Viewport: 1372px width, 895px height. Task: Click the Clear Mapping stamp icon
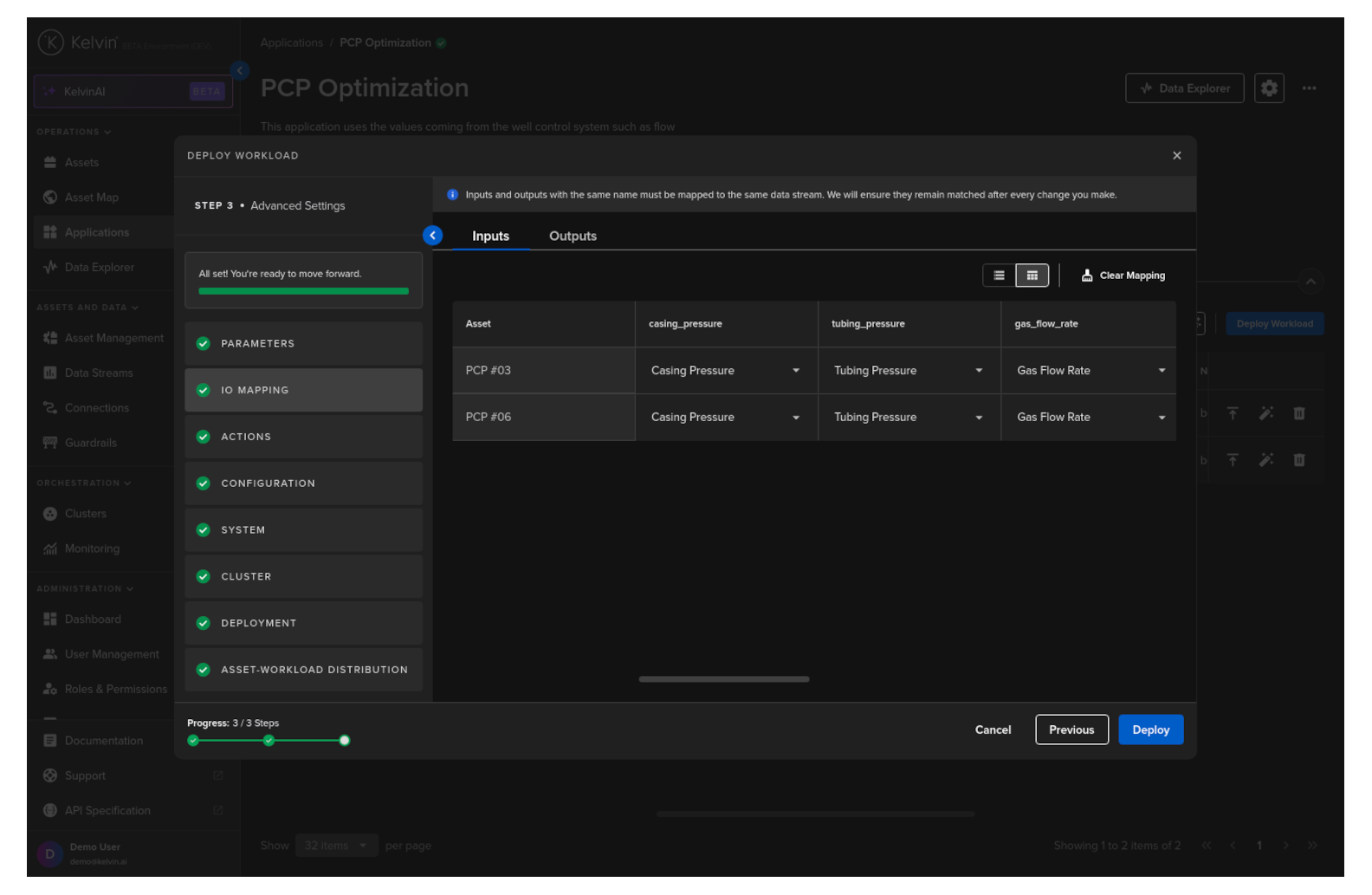[x=1087, y=276]
